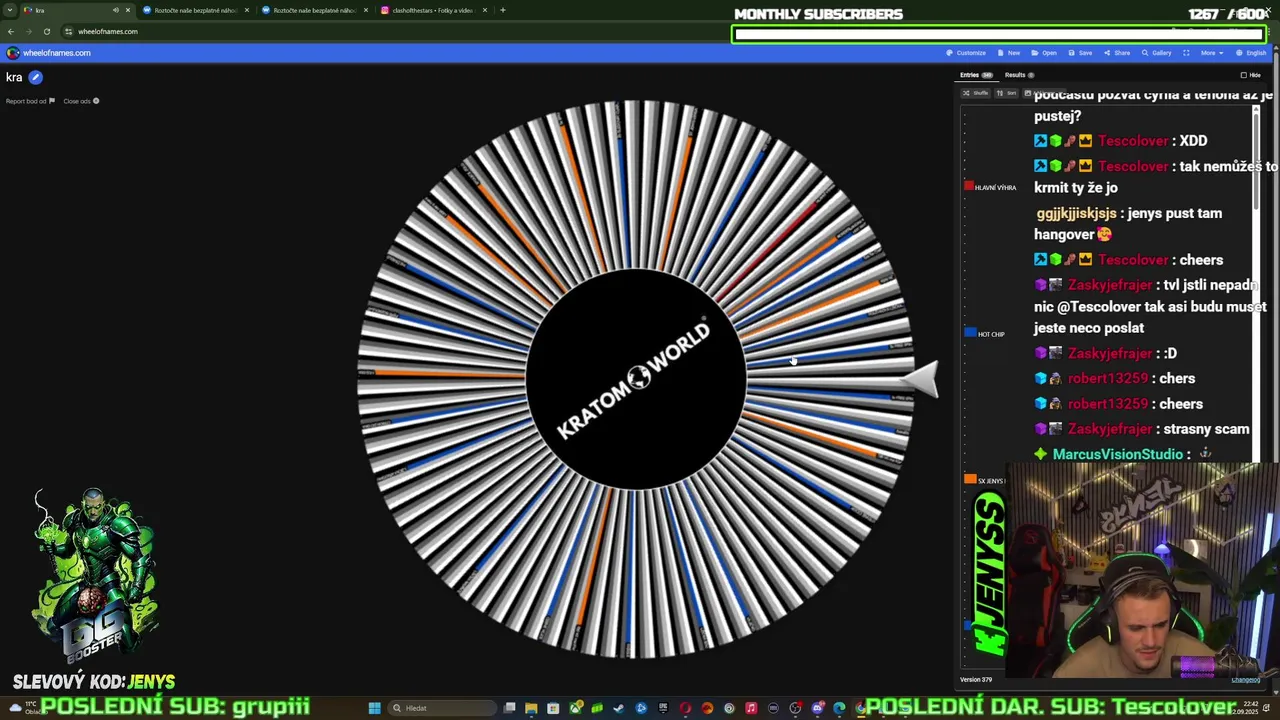Click the Version 379 text

click(976, 680)
